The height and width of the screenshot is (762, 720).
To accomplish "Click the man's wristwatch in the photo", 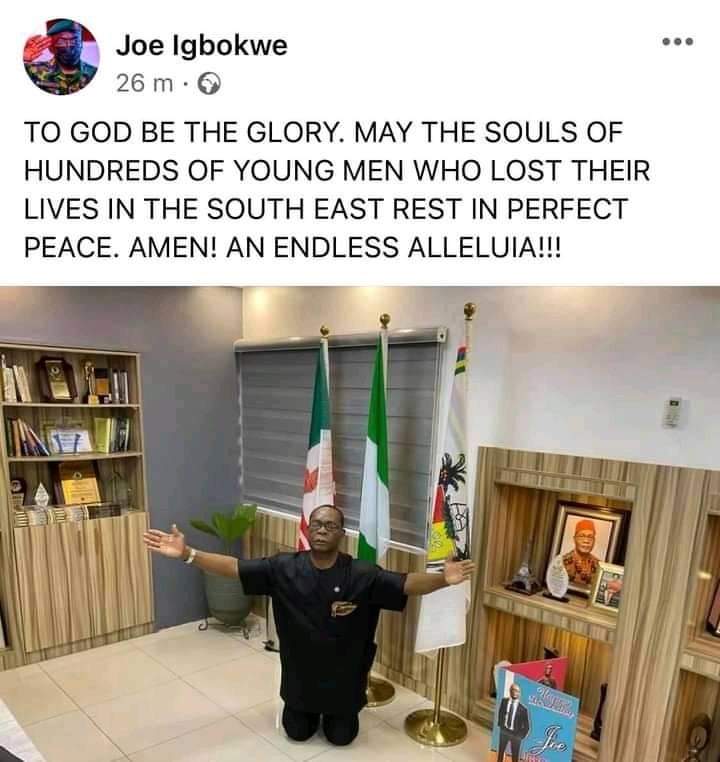I will coord(189,555).
